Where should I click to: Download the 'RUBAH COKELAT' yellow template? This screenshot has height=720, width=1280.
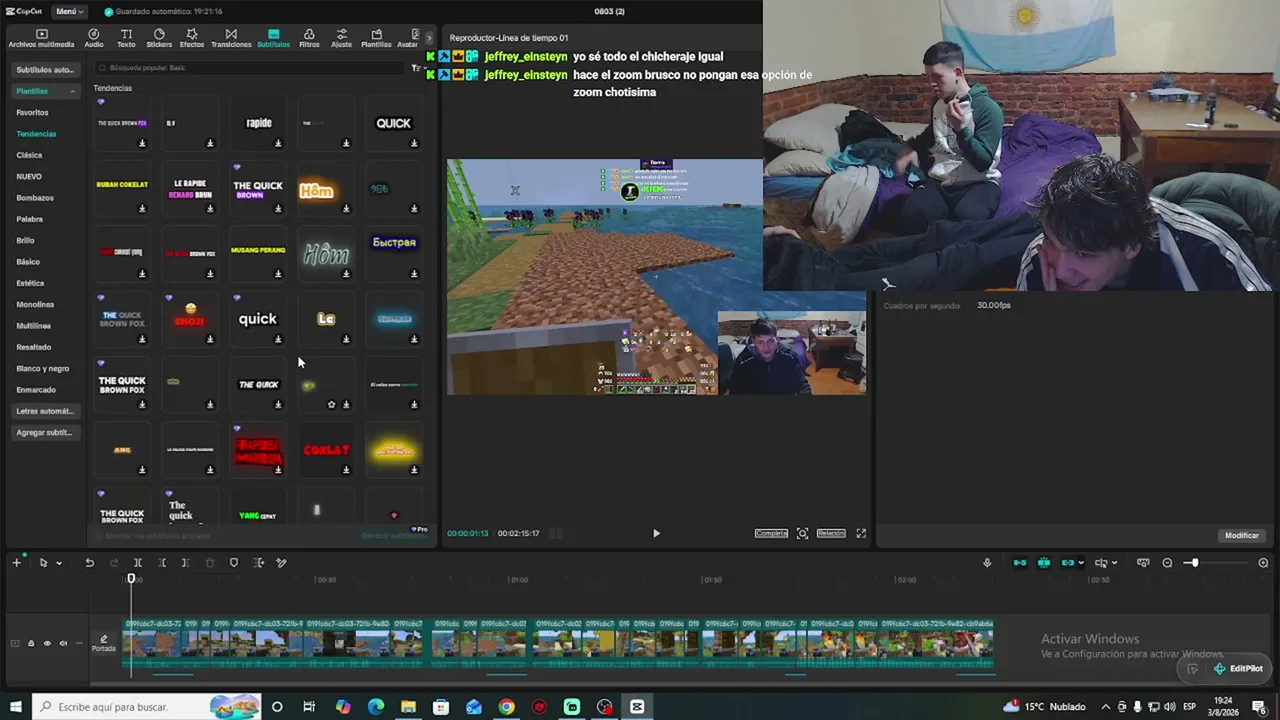(x=142, y=209)
